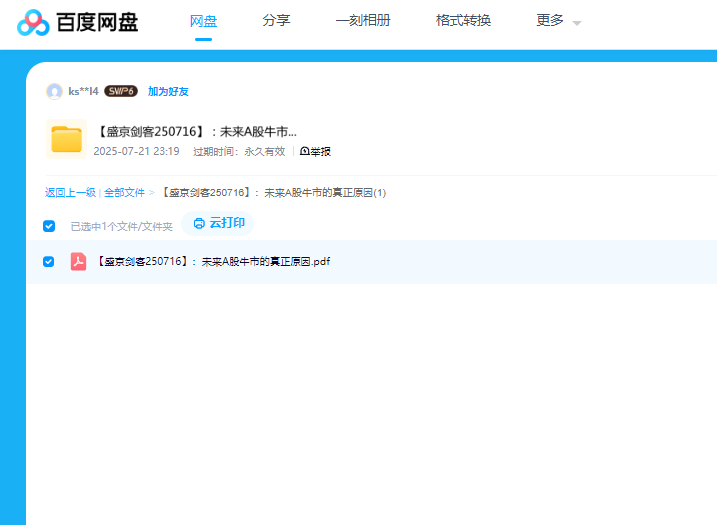Screen dimensions: 717x525
Task: Click the SVIP6 membership badge
Action: click(x=121, y=92)
